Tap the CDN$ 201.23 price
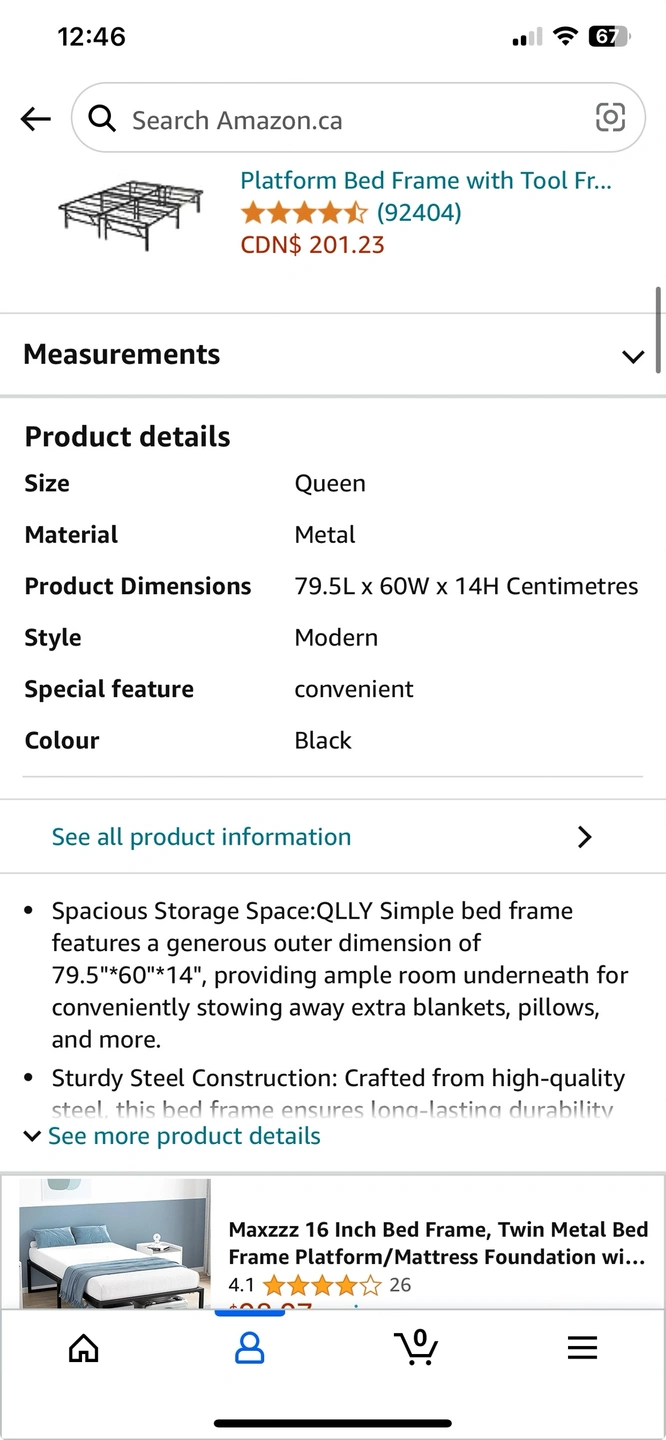This screenshot has height=1440, width=666. point(312,245)
